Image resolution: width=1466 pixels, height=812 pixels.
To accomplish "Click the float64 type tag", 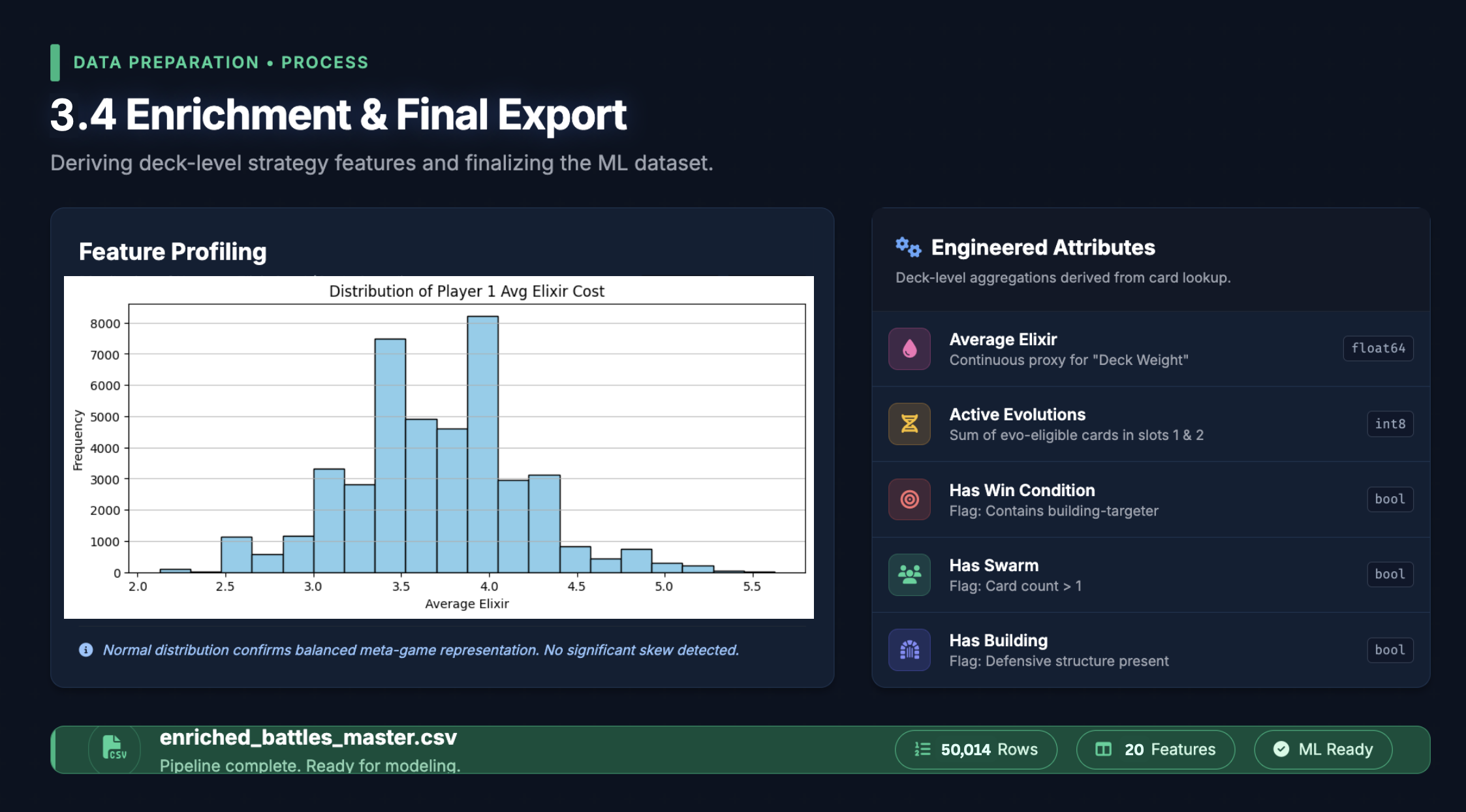I will (1378, 349).
